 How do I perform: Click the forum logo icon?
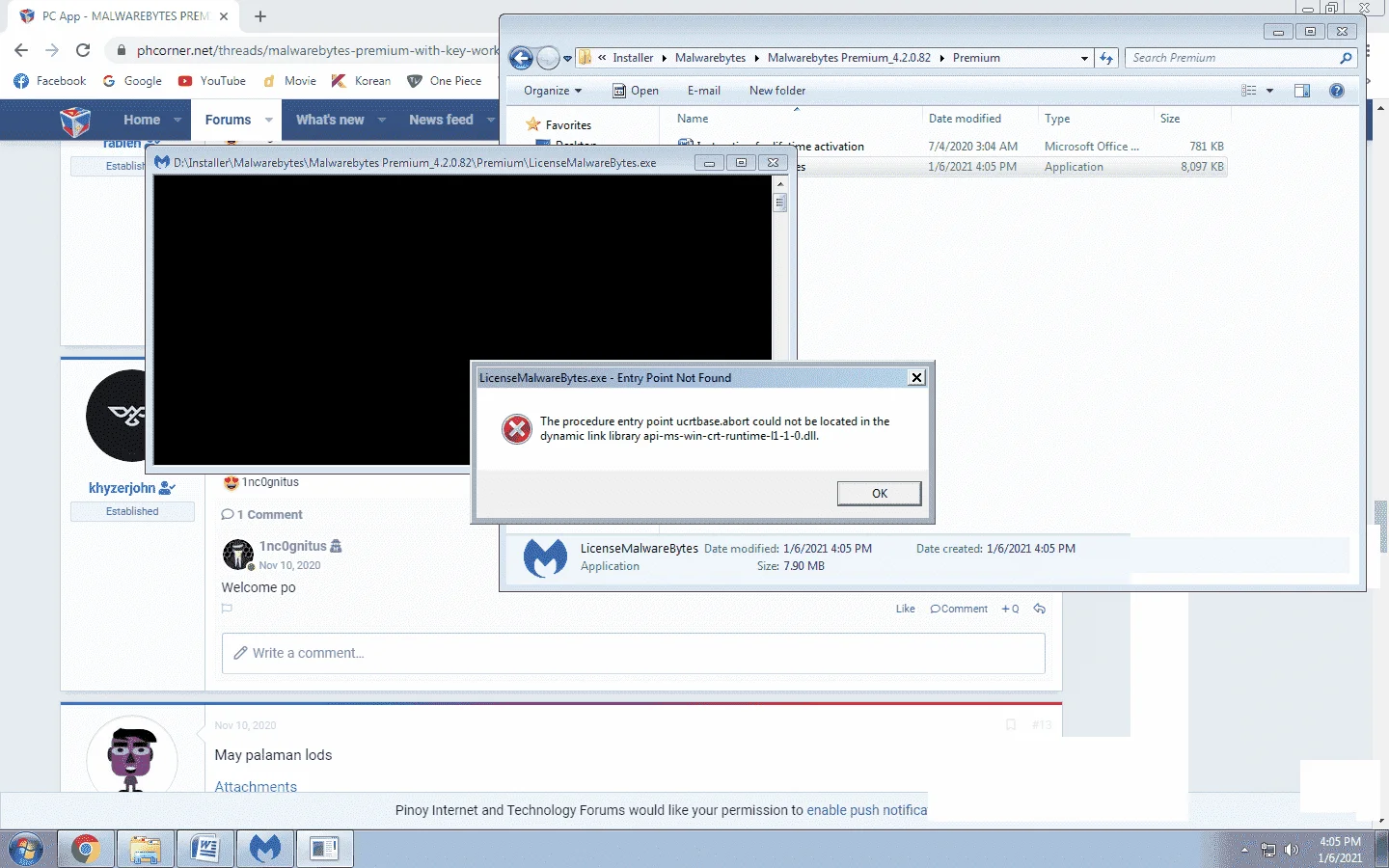click(75, 122)
